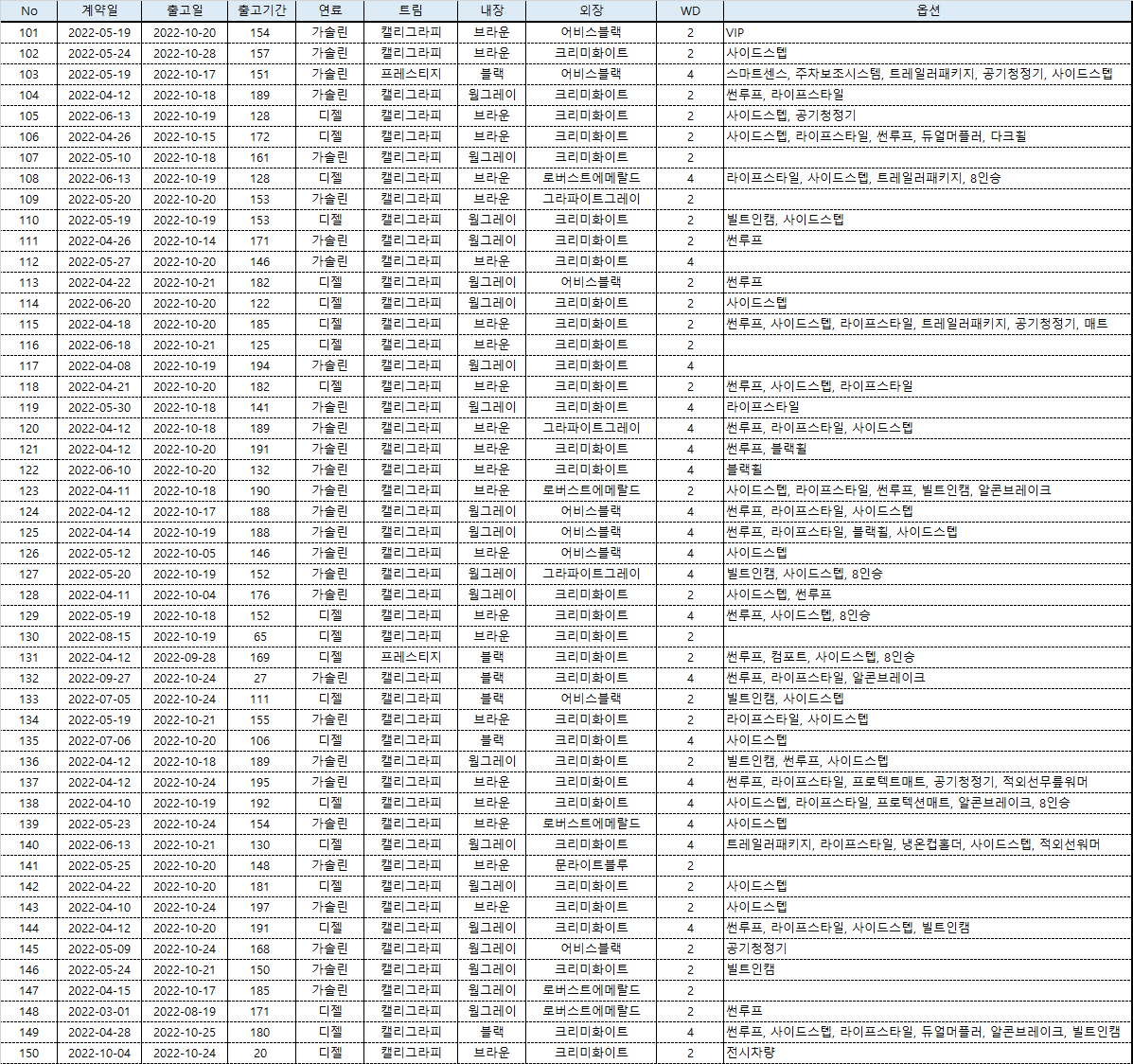Select delivery period 197 in row 143
Image resolution: width=1133 pixels, height=1064 pixels.
(x=261, y=908)
